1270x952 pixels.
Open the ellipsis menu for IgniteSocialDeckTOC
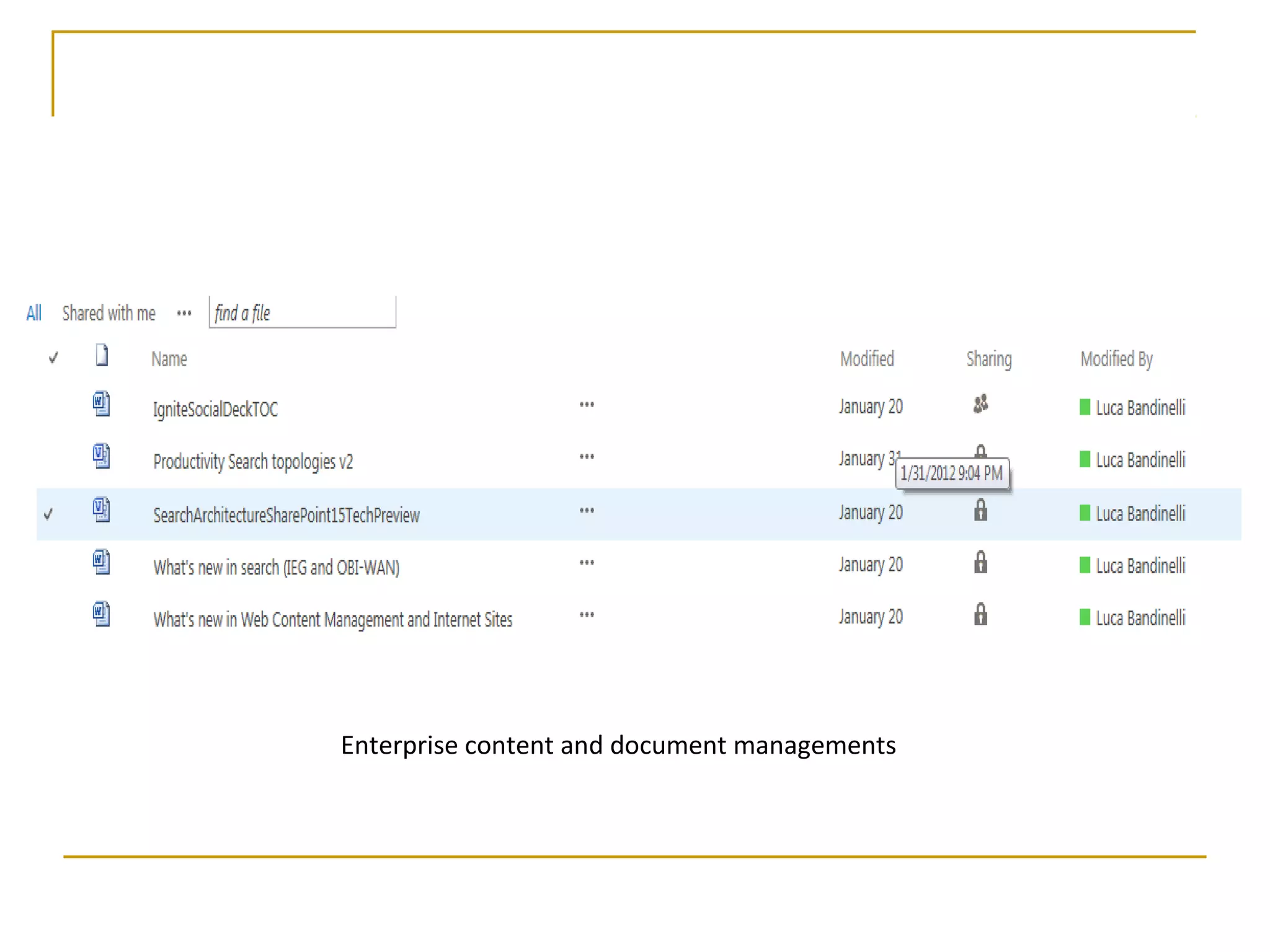tap(587, 405)
